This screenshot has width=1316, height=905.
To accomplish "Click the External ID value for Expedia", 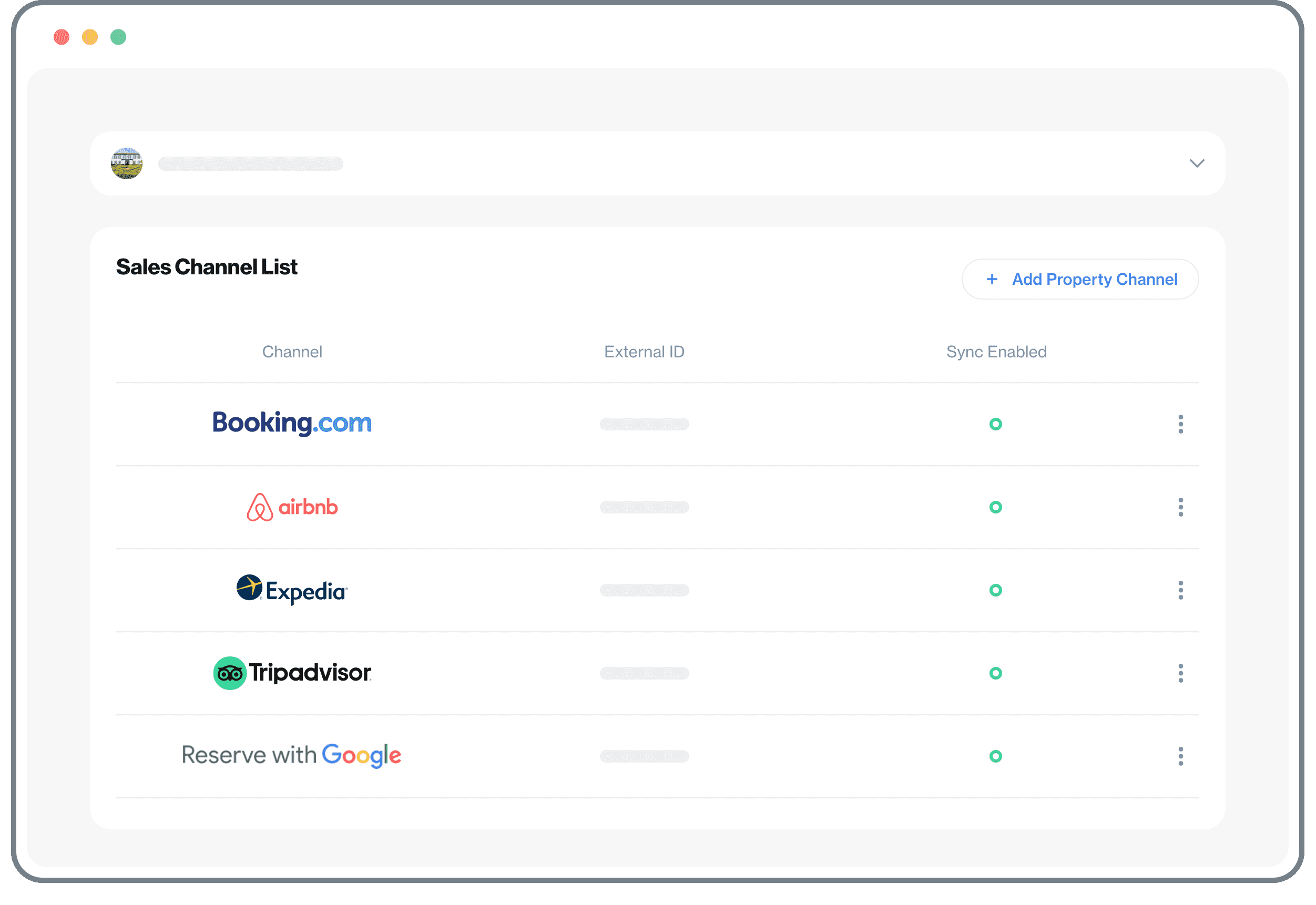I will coord(645,590).
